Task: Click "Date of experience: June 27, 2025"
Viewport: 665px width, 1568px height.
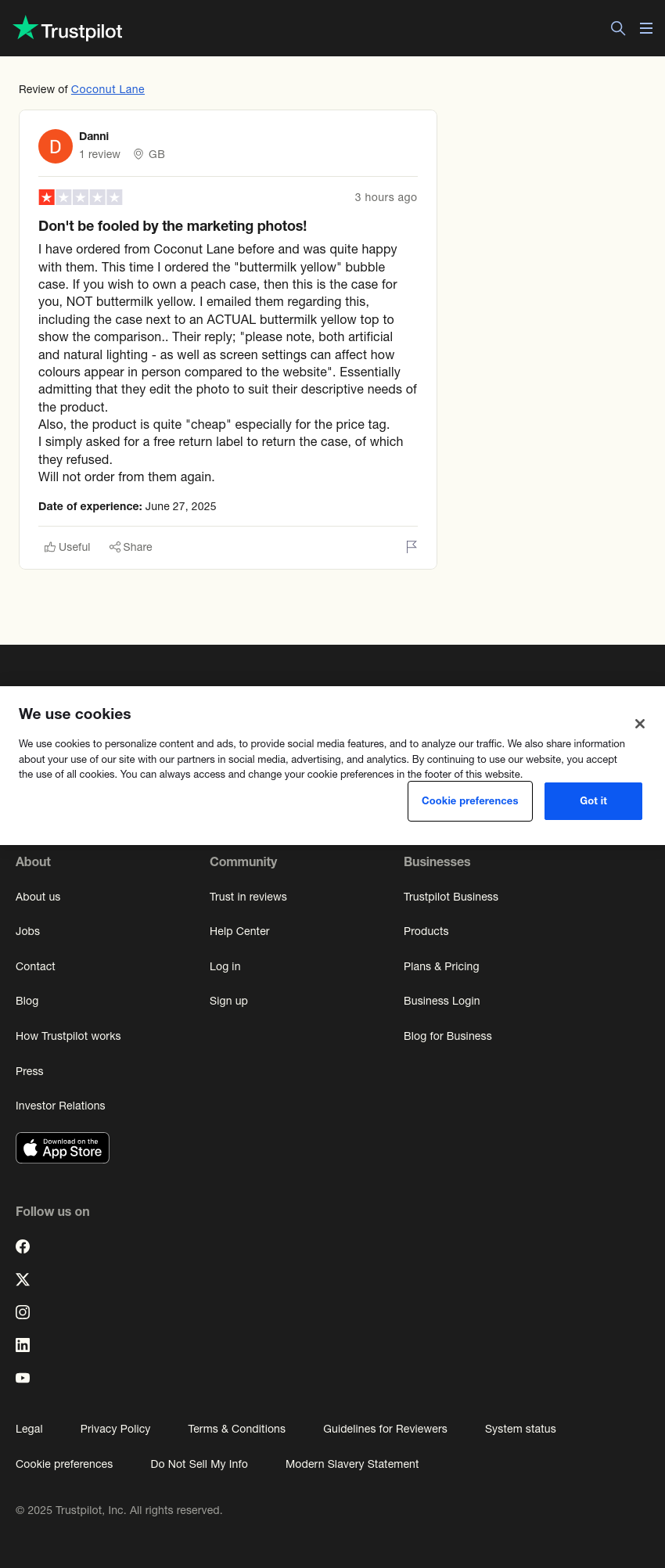Action: (x=128, y=506)
